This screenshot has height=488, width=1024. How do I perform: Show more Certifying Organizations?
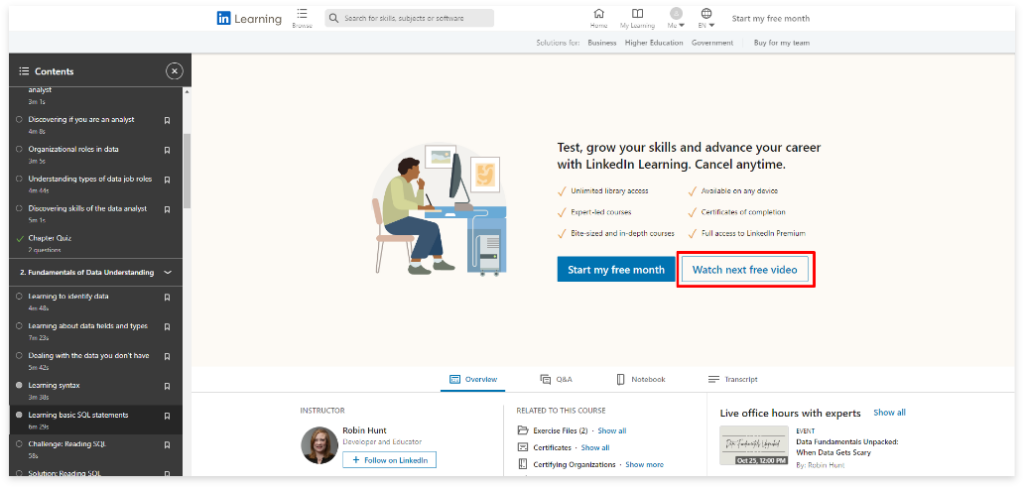(x=645, y=464)
